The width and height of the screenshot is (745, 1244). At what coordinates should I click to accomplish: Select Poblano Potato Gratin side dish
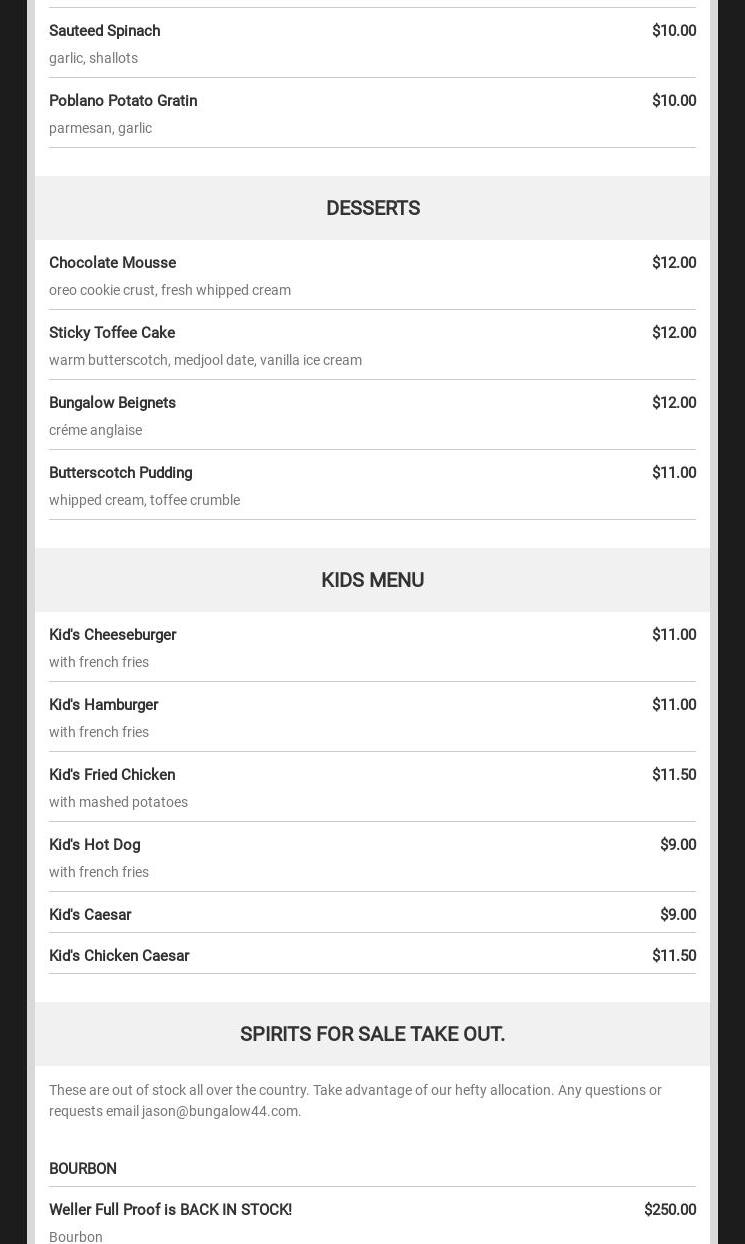tap(123, 101)
